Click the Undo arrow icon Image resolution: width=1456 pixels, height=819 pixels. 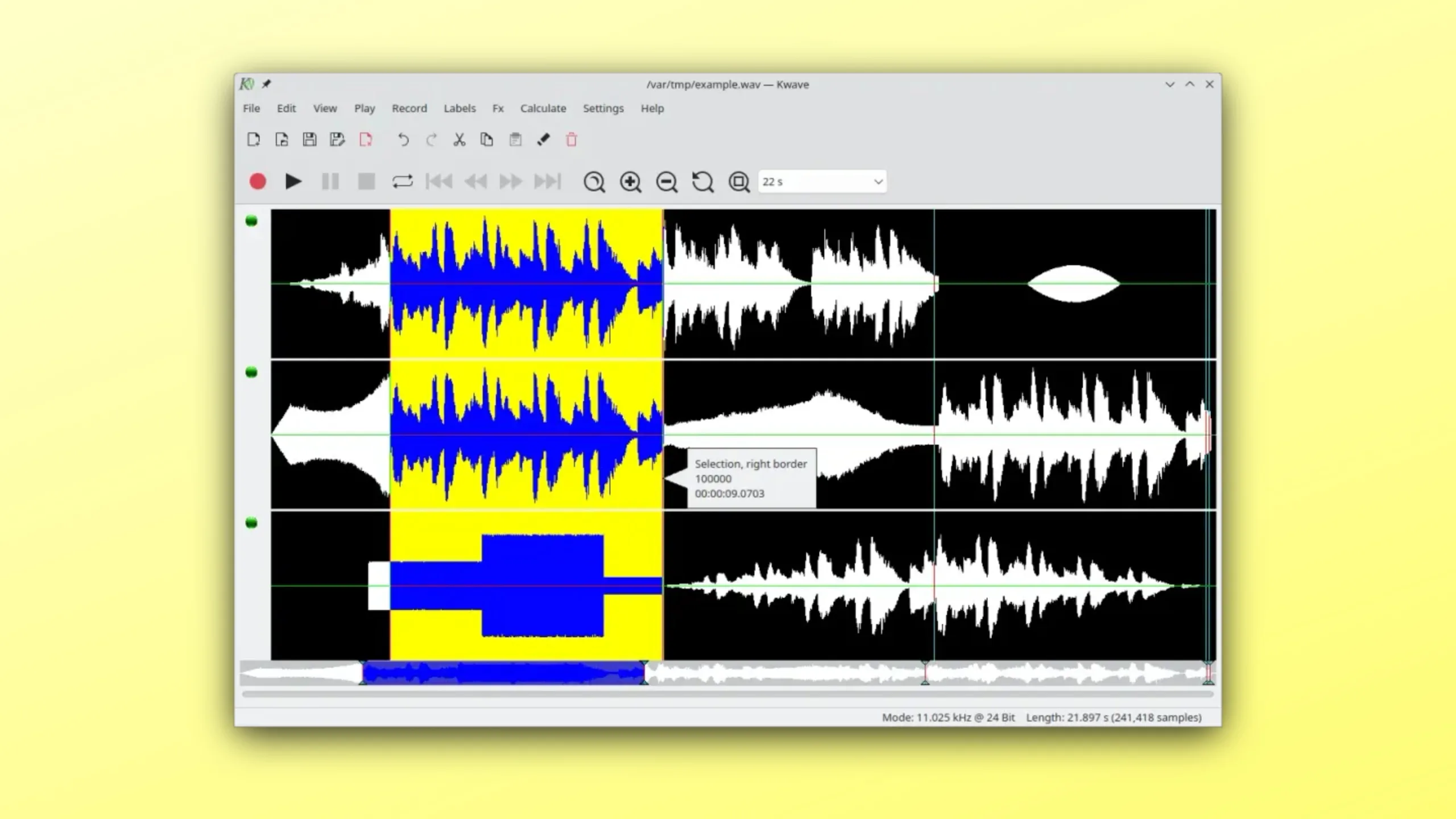click(x=403, y=139)
